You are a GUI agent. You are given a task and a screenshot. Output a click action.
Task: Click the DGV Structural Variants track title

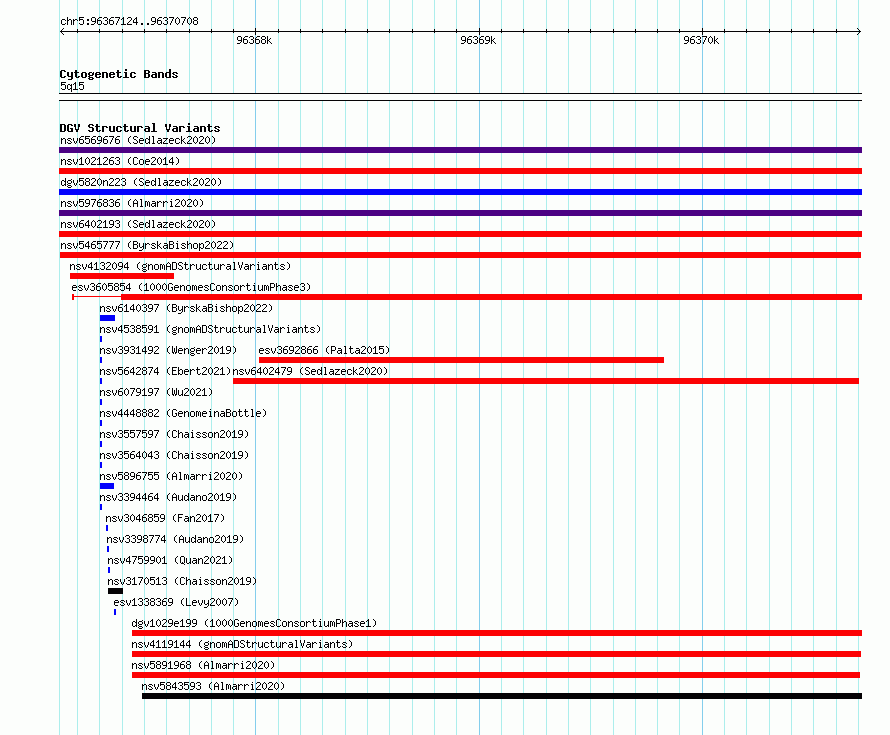coord(140,128)
